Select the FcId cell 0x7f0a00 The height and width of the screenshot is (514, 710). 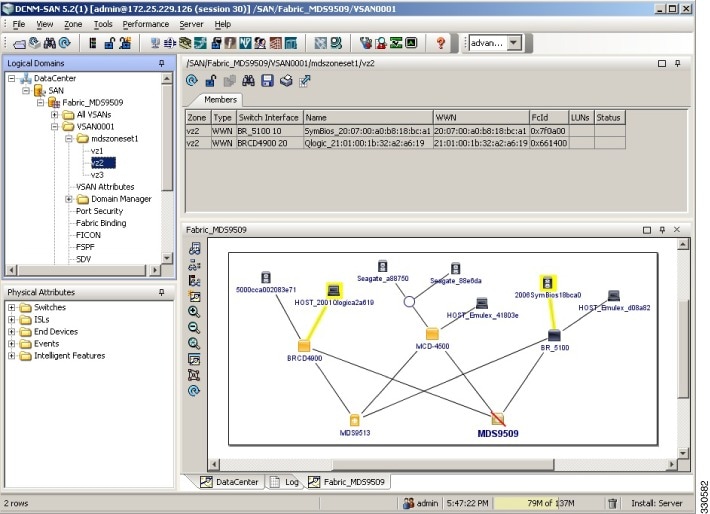(x=548, y=131)
